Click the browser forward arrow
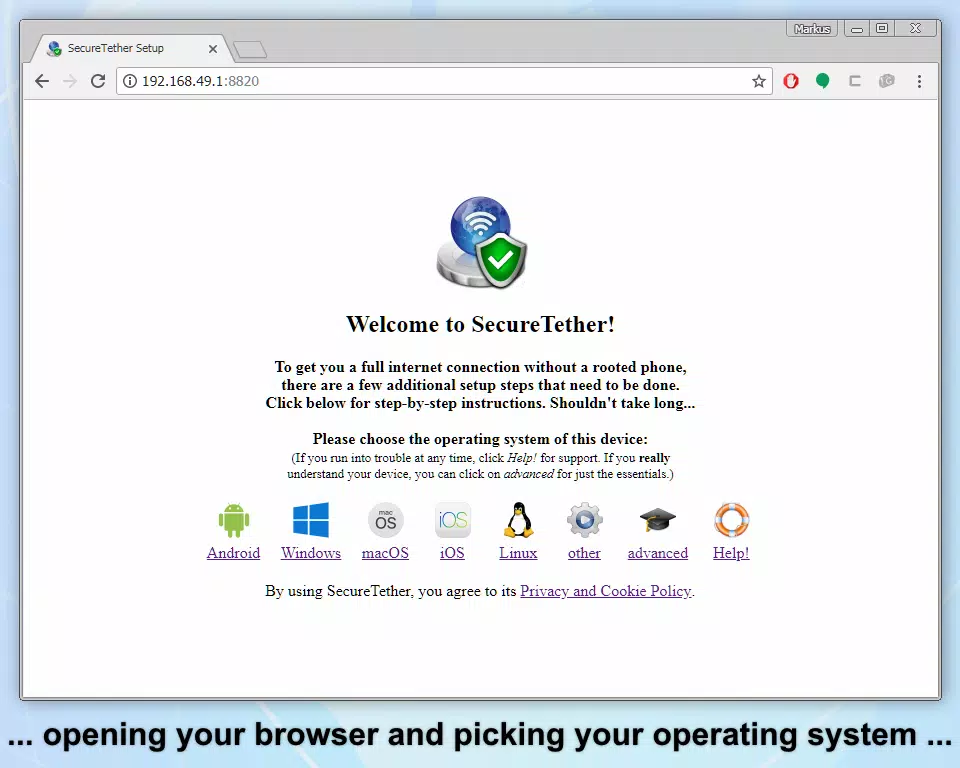This screenshot has height=768, width=960. (x=70, y=81)
